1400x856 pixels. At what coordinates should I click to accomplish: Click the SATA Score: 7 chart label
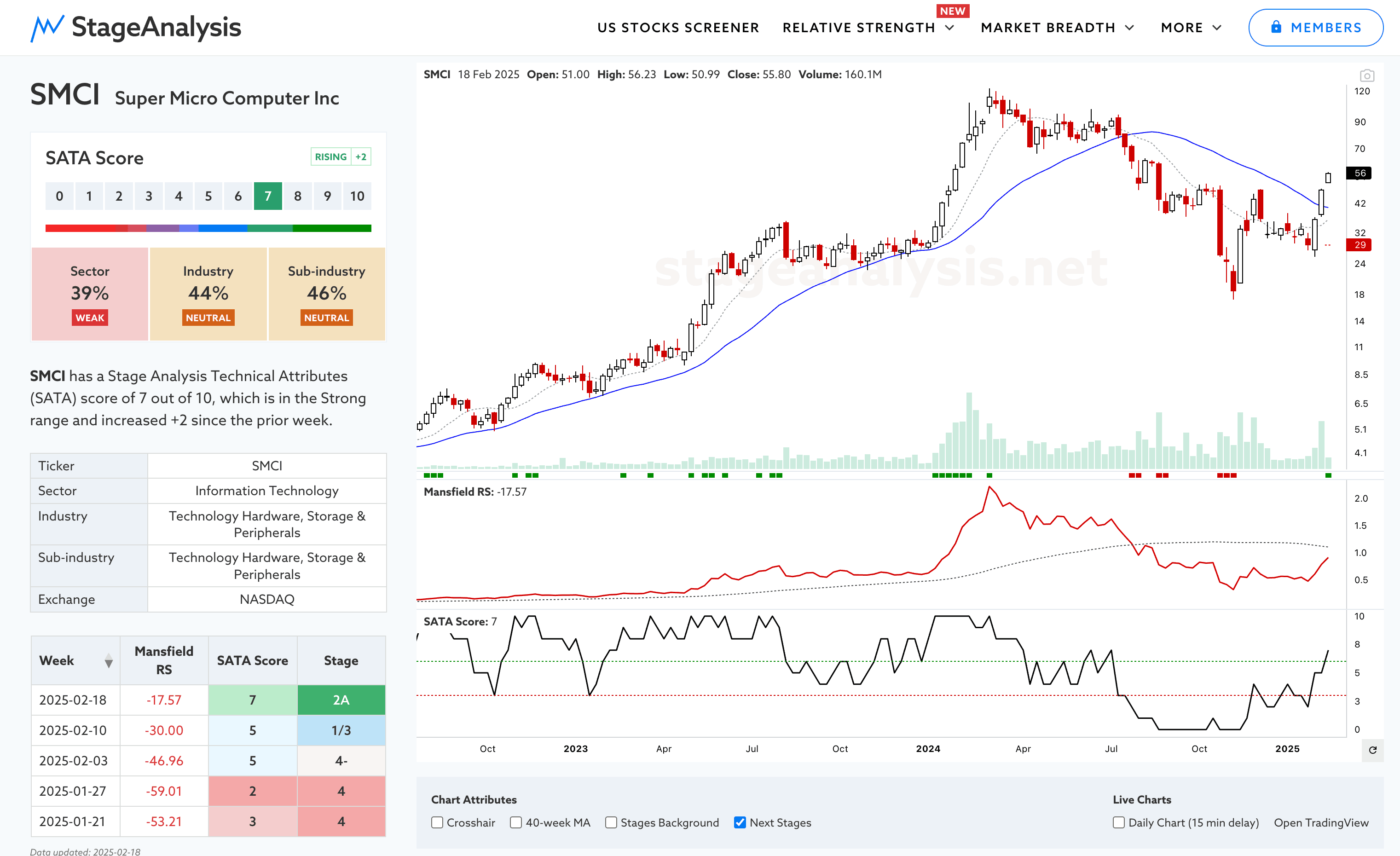460,621
